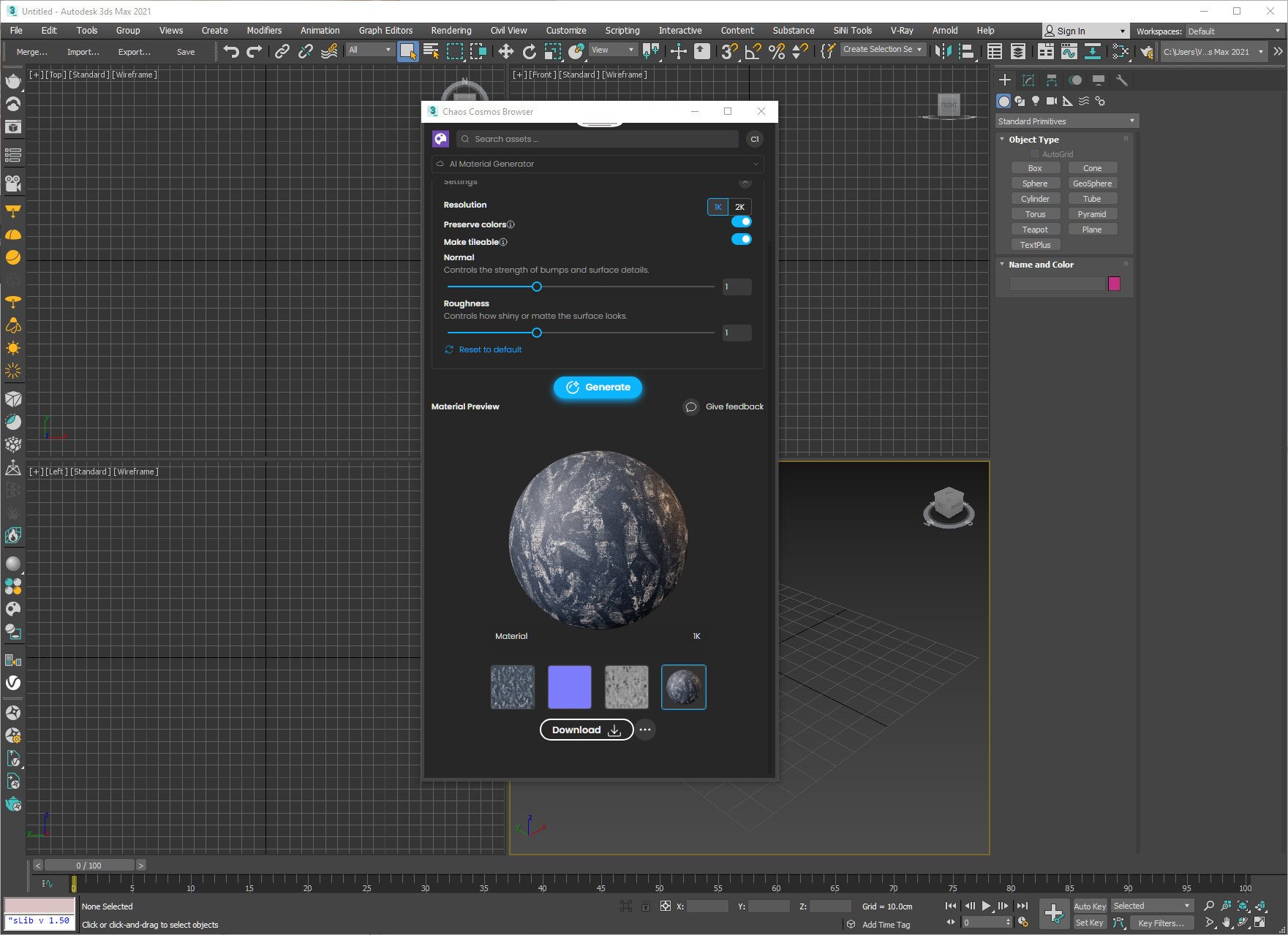
Task: Open the All selection filter dropdown
Action: 369,50
